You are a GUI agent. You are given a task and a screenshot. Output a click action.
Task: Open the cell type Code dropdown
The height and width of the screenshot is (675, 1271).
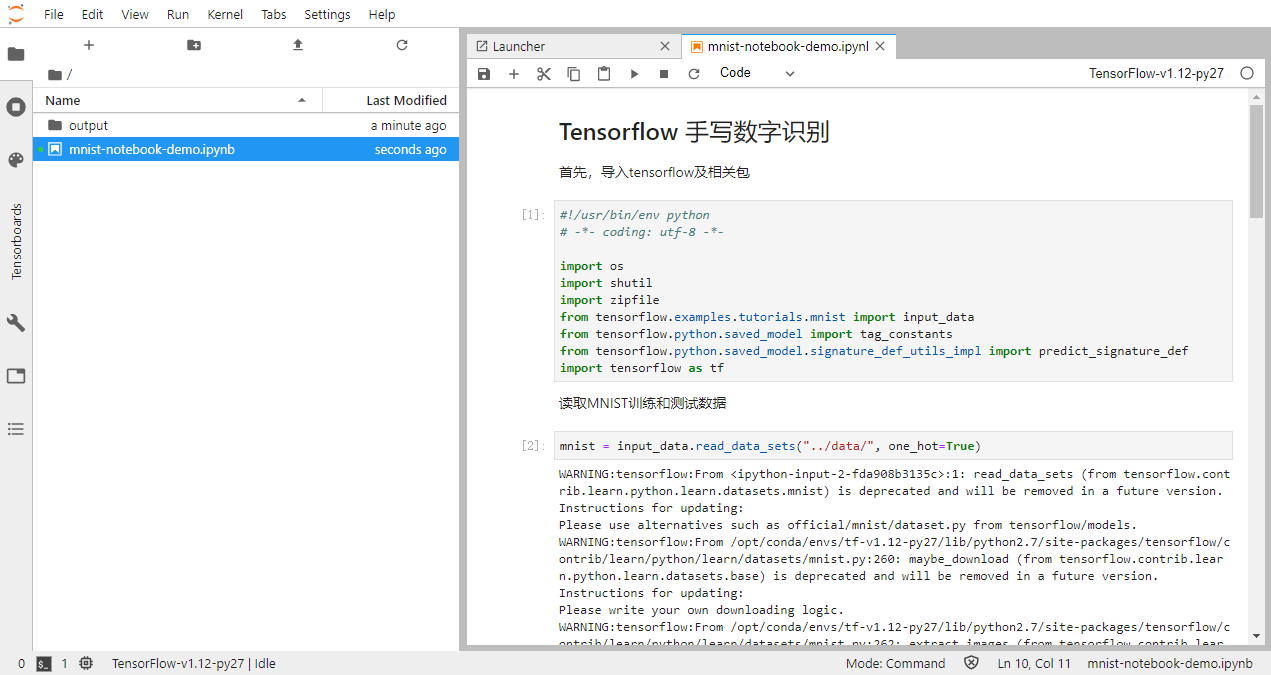[x=757, y=73]
